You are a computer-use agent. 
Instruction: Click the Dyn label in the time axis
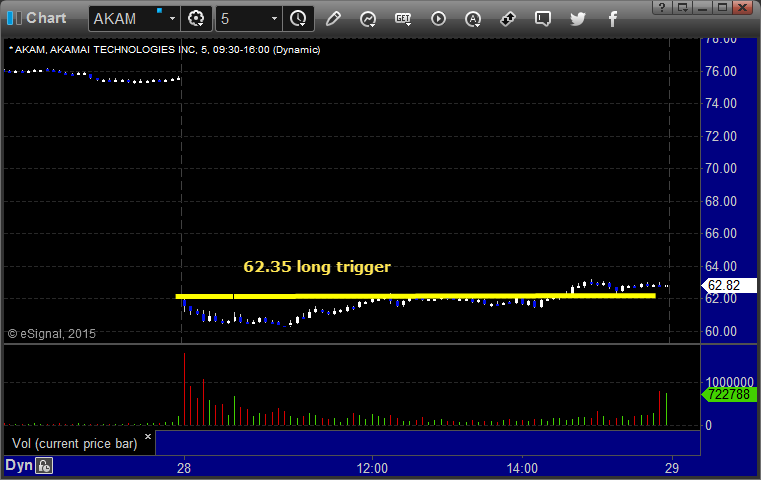(18, 465)
